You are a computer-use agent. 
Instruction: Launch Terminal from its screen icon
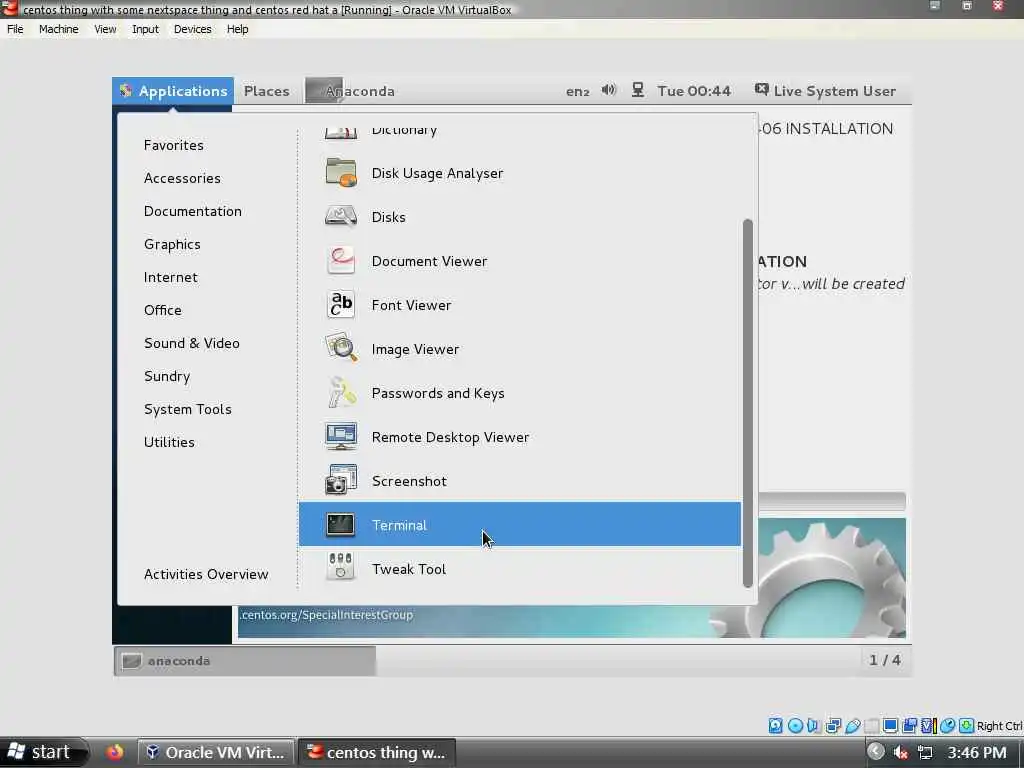tap(341, 524)
